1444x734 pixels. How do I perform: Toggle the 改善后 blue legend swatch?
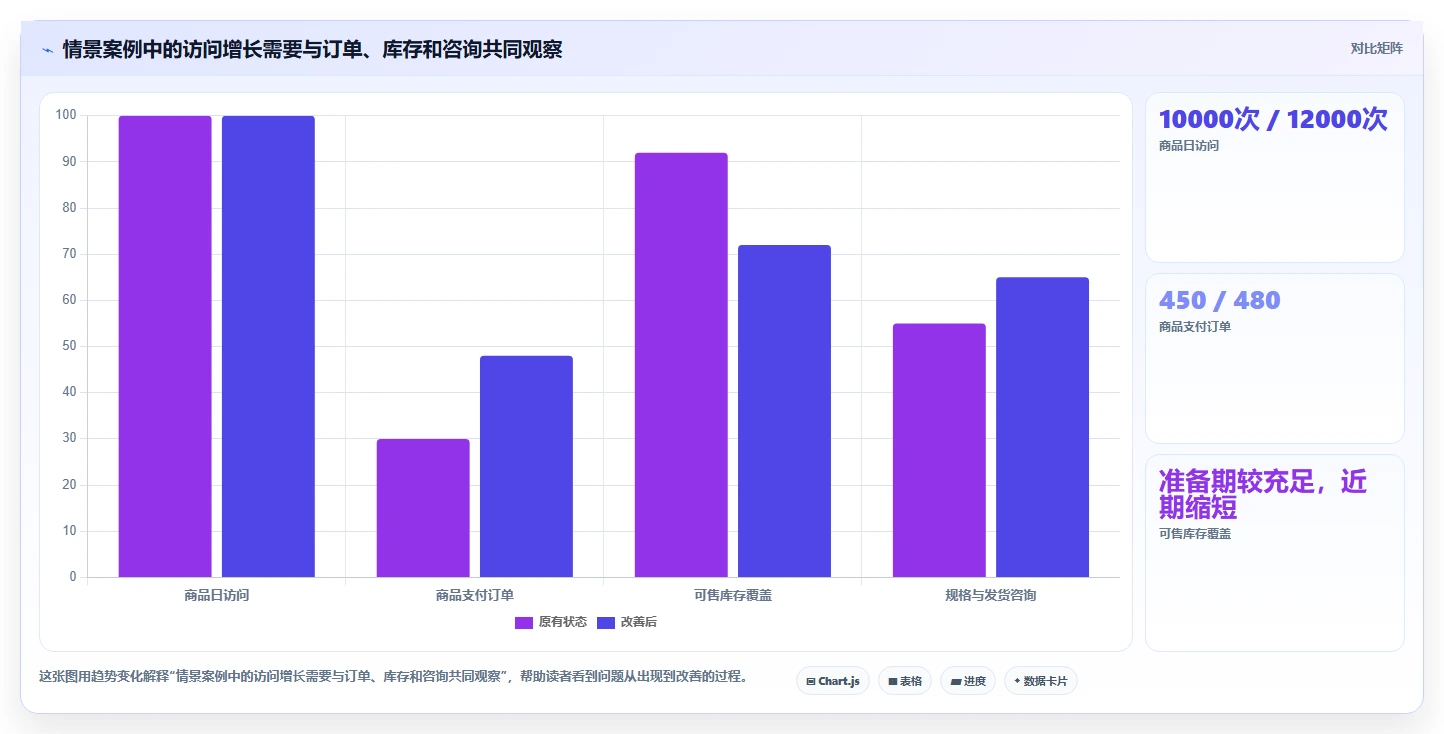click(606, 622)
